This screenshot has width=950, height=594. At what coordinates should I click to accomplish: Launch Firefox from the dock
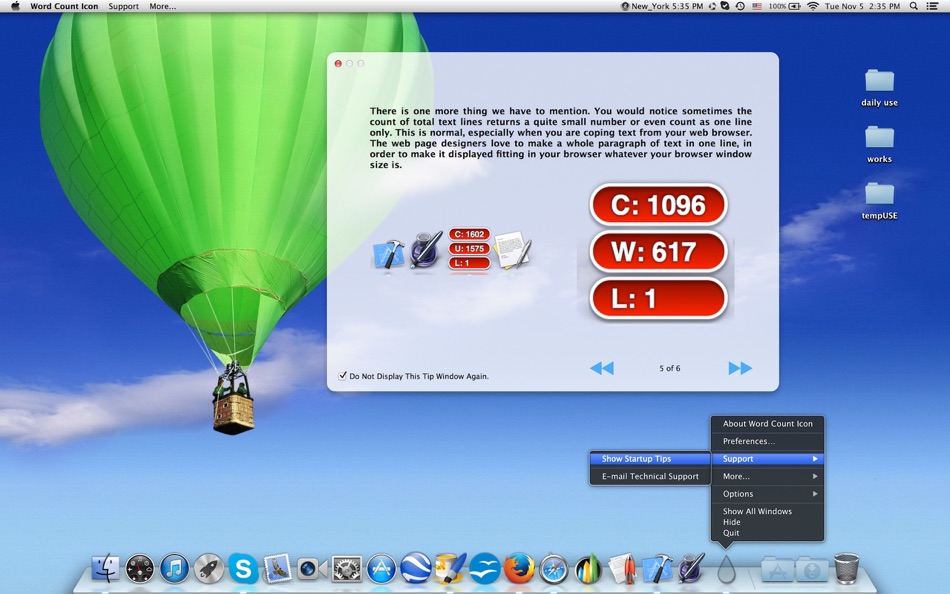point(519,569)
